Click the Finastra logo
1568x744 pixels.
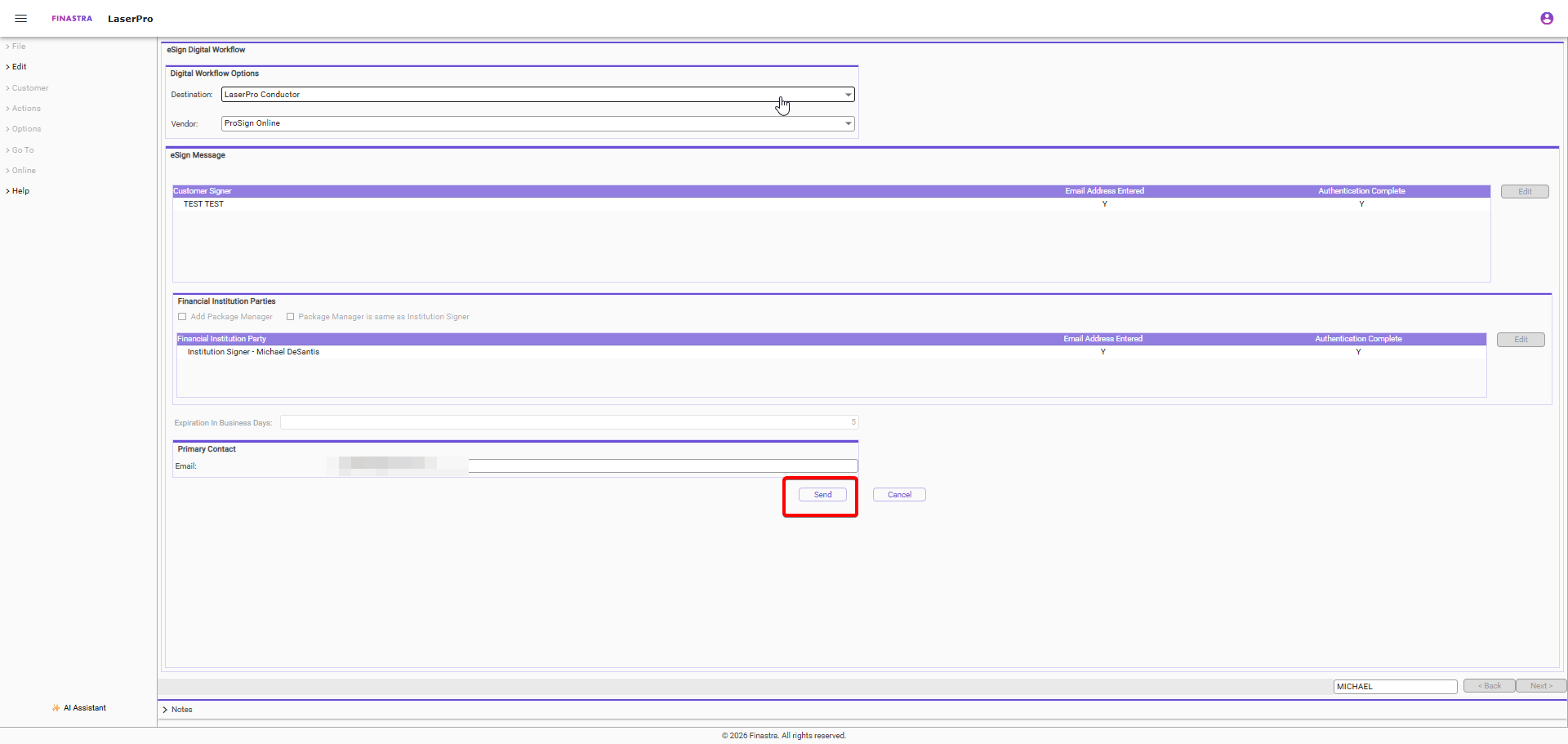click(72, 18)
